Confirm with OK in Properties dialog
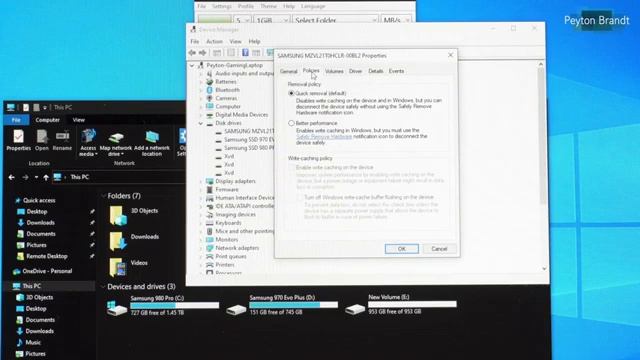640x360 pixels. 402,249
